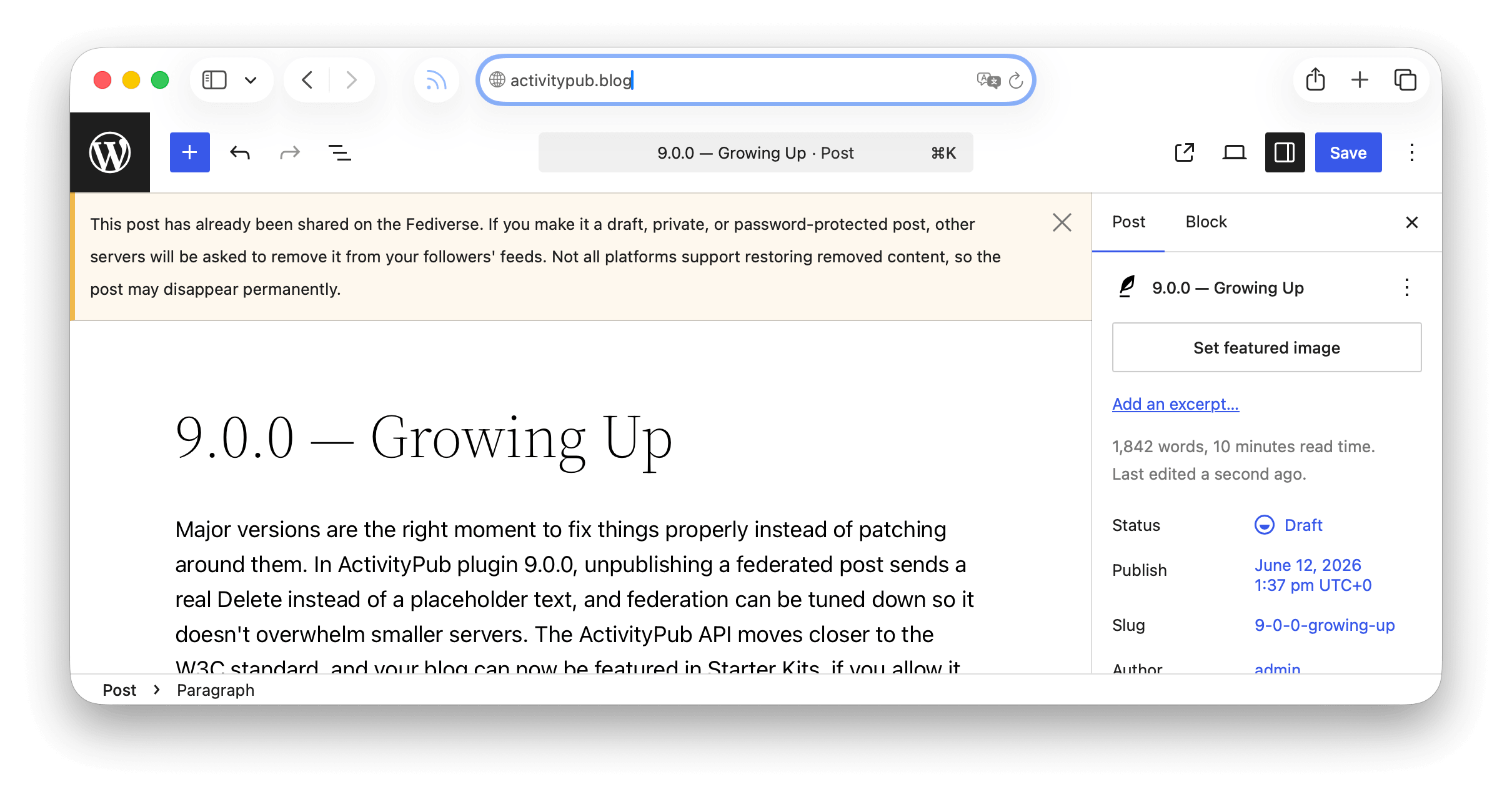1512x797 pixels.
Task: View post in new tab icon
Action: 1185,152
